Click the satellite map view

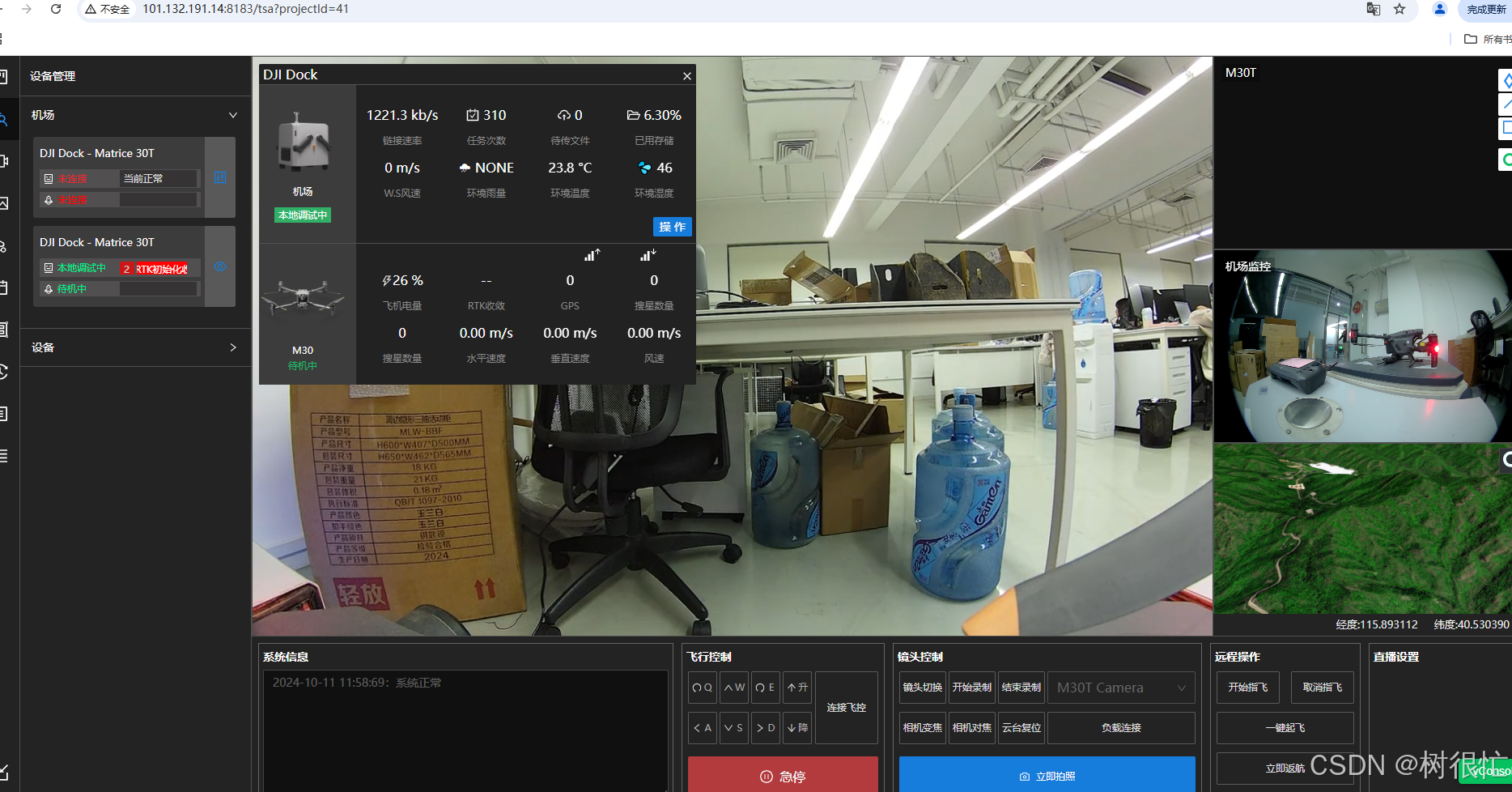click(x=1362, y=529)
